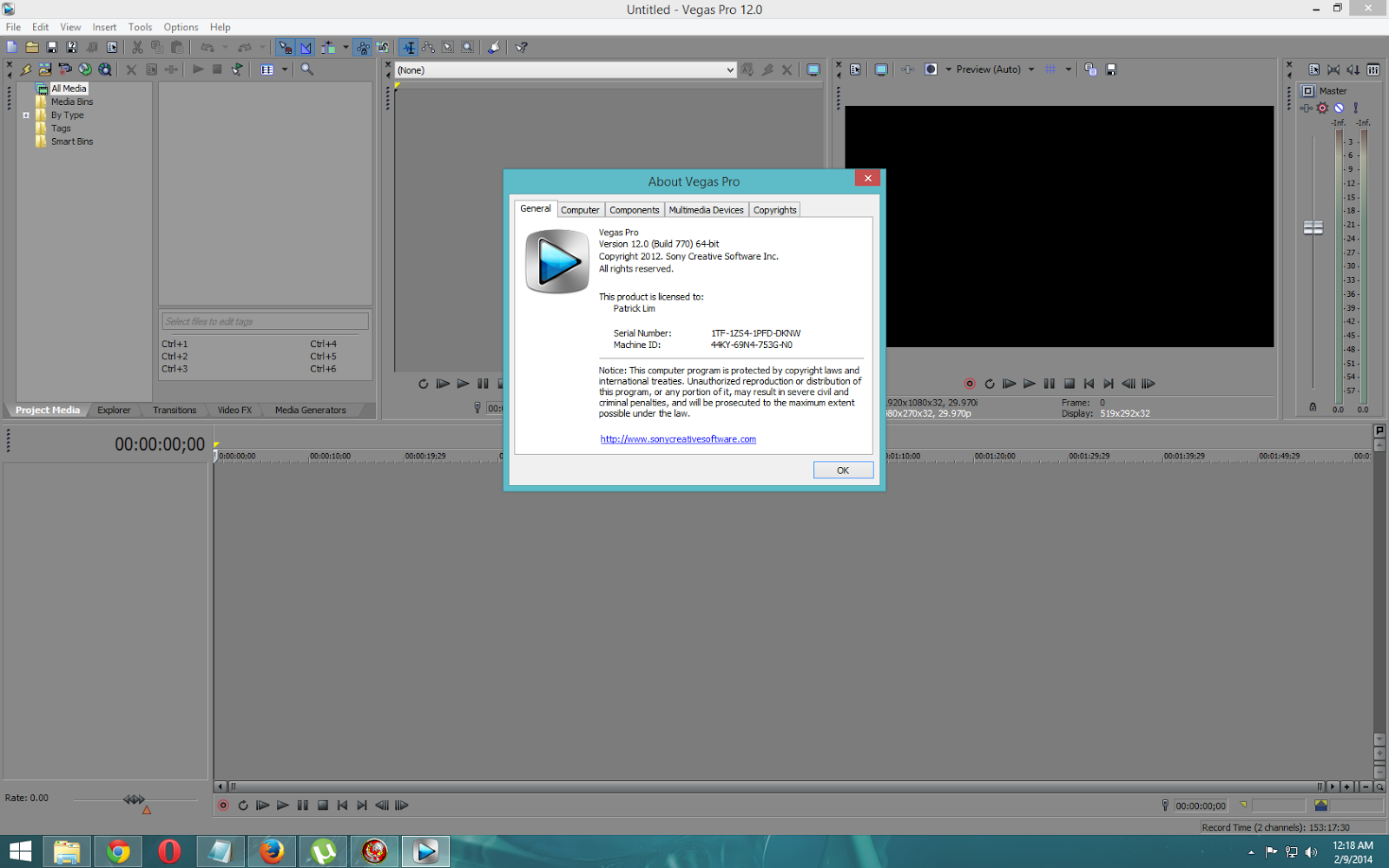This screenshot has width=1389, height=868.
Task: Click Get Media from the Web icon
Action: pos(105,69)
